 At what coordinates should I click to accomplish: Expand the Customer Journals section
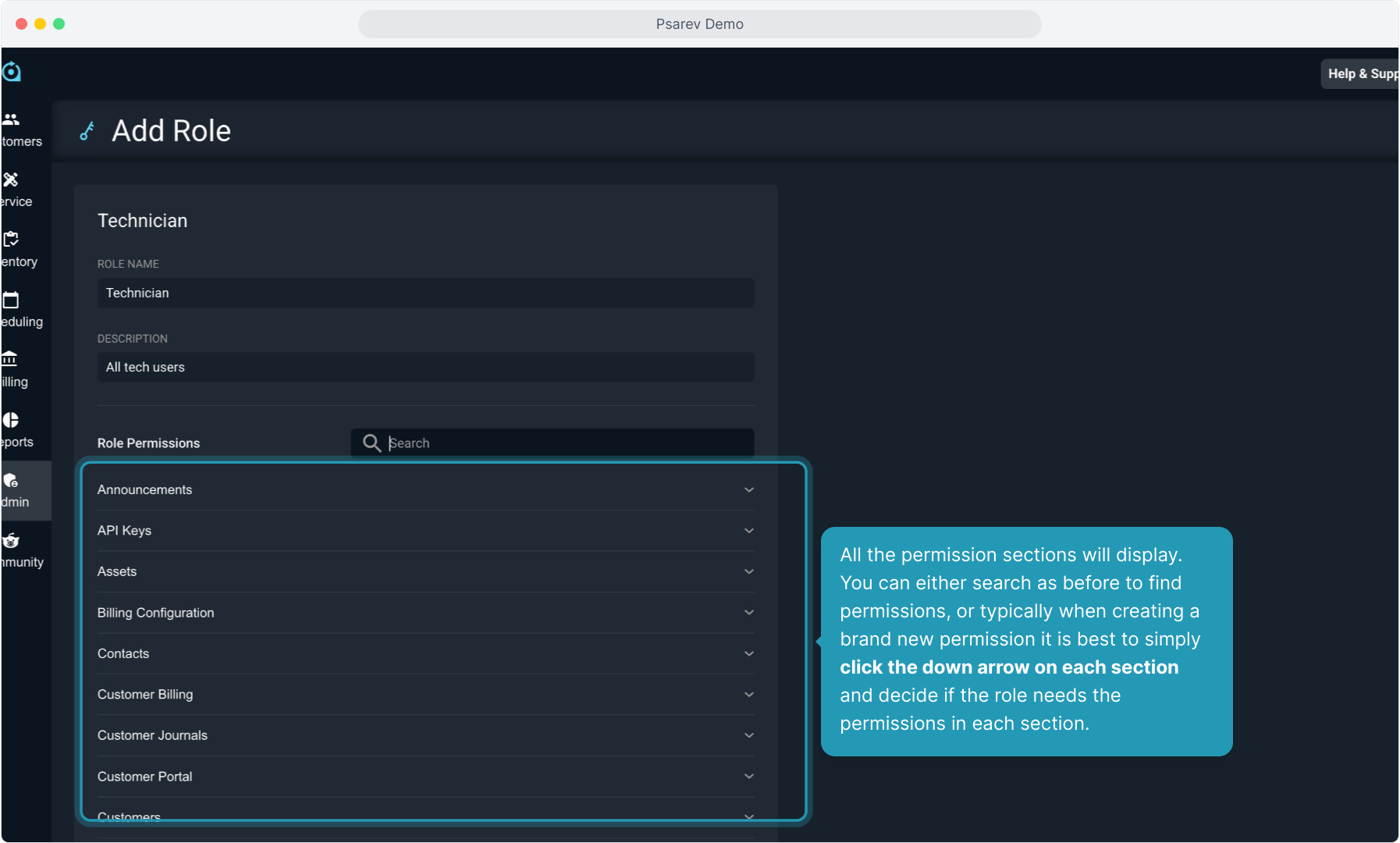click(x=748, y=736)
